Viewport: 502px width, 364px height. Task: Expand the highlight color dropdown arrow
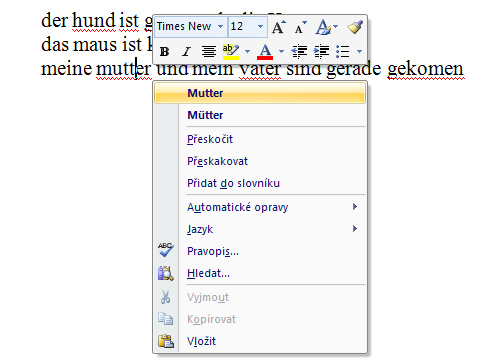pyautogui.click(x=247, y=52)
